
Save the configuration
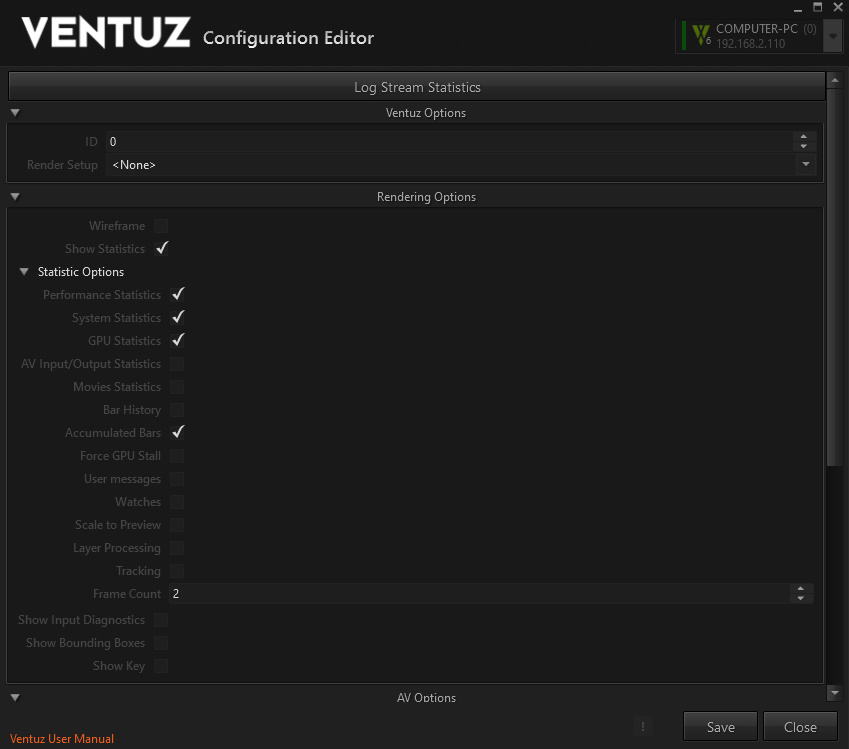click(x=720, y=727)
